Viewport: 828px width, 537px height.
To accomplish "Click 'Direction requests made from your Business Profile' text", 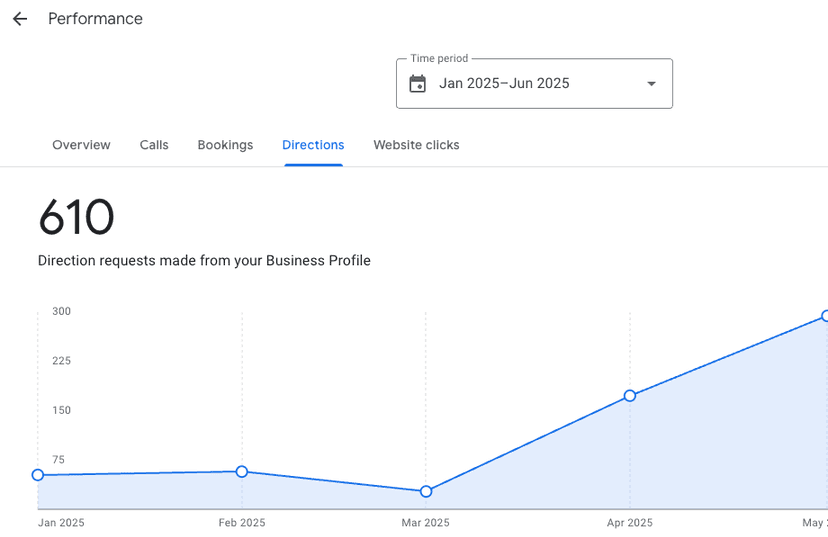I will click(204, 260).
